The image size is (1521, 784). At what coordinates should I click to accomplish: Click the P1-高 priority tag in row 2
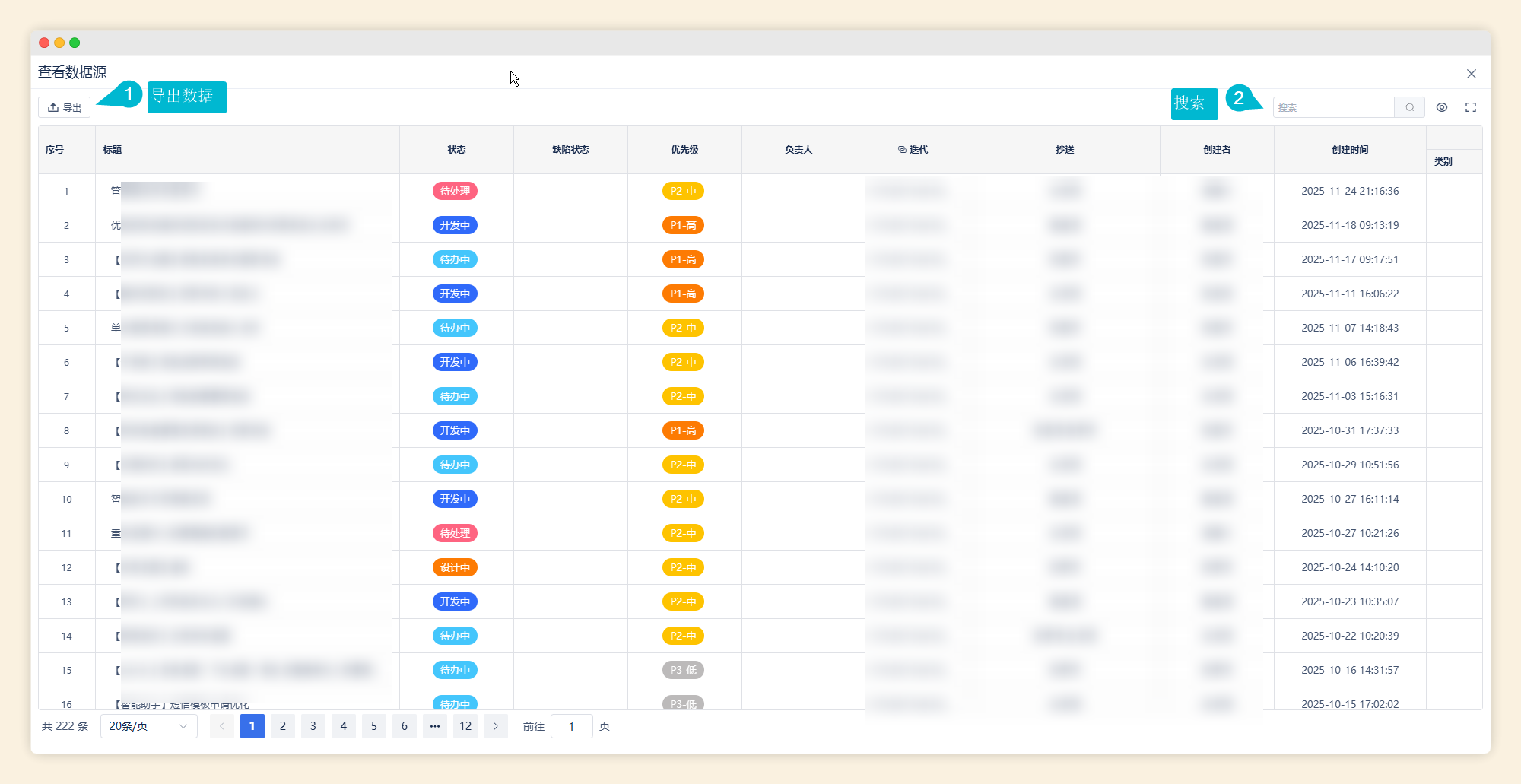[683, 225]
